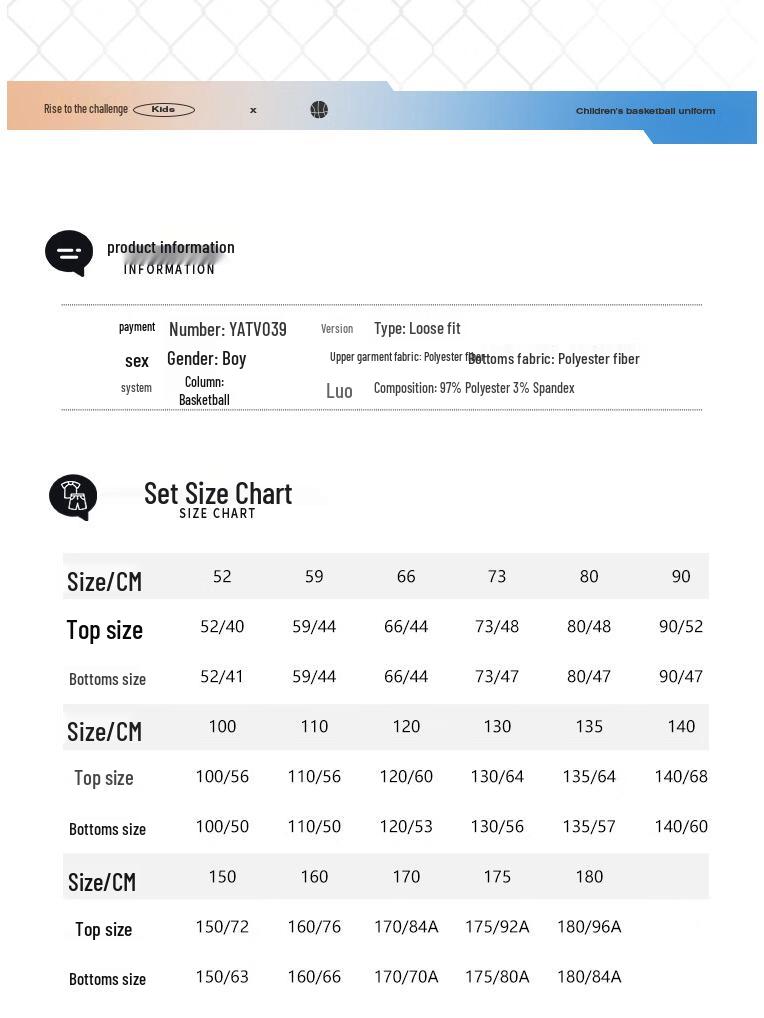Image resolution: width=764 pixels, height=1018 pixels.
Task: Click the 180/84A bottoms size cell
Action: 589,977
